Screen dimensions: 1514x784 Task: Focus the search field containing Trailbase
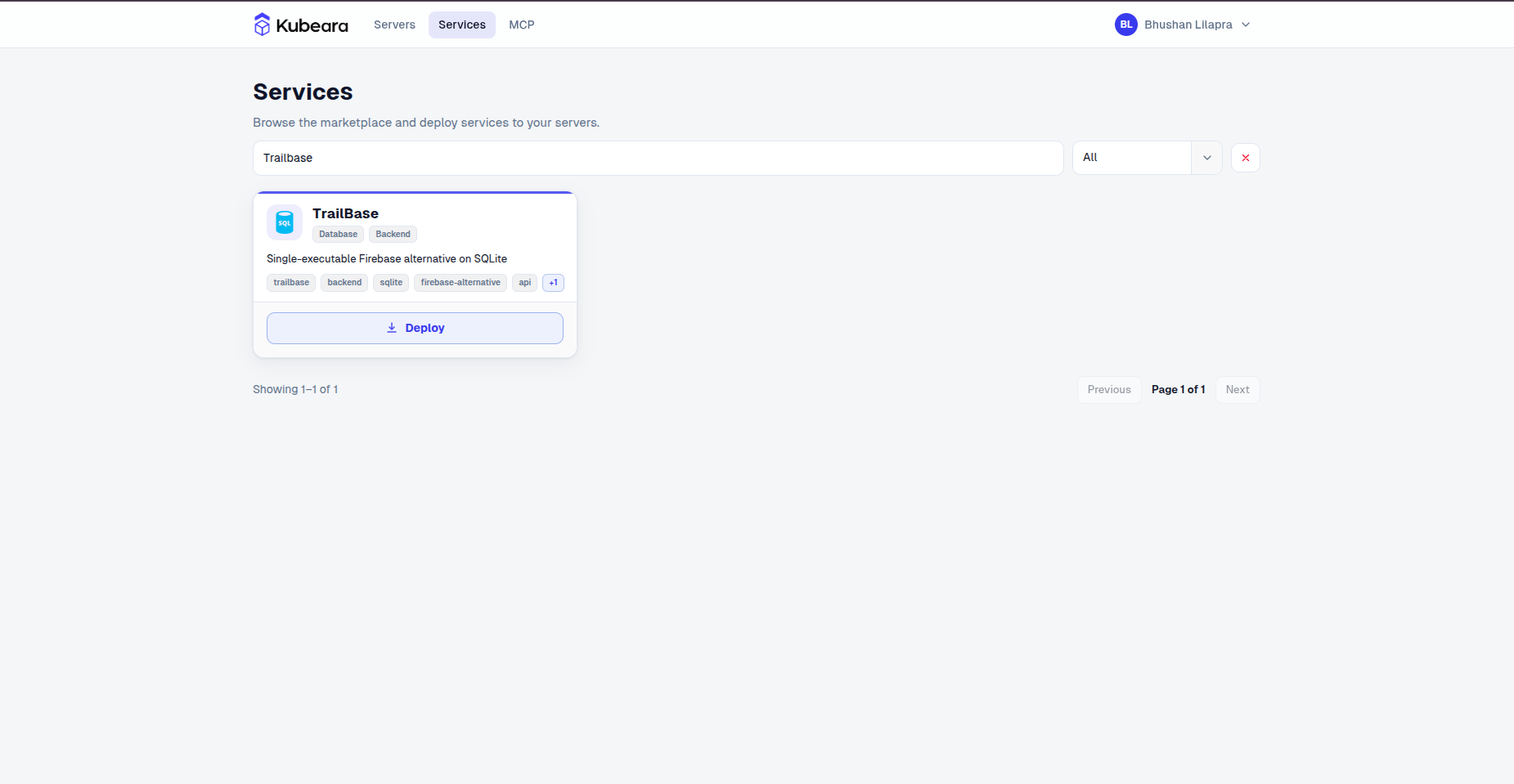(x=658, y=158)
